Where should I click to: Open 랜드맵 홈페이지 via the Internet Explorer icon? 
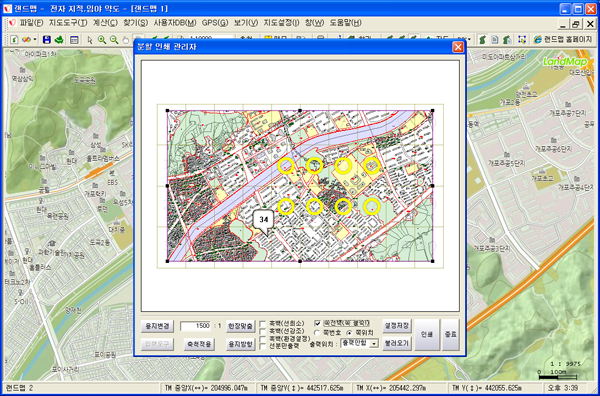[x=538, y=39]
